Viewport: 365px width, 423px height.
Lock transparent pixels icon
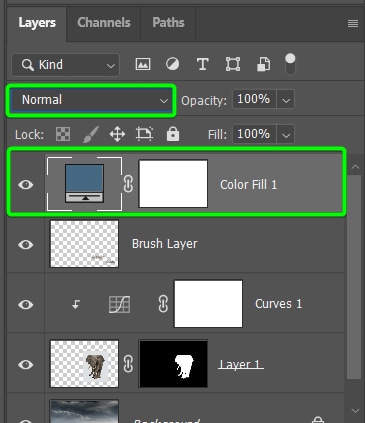tap(63, 134)
